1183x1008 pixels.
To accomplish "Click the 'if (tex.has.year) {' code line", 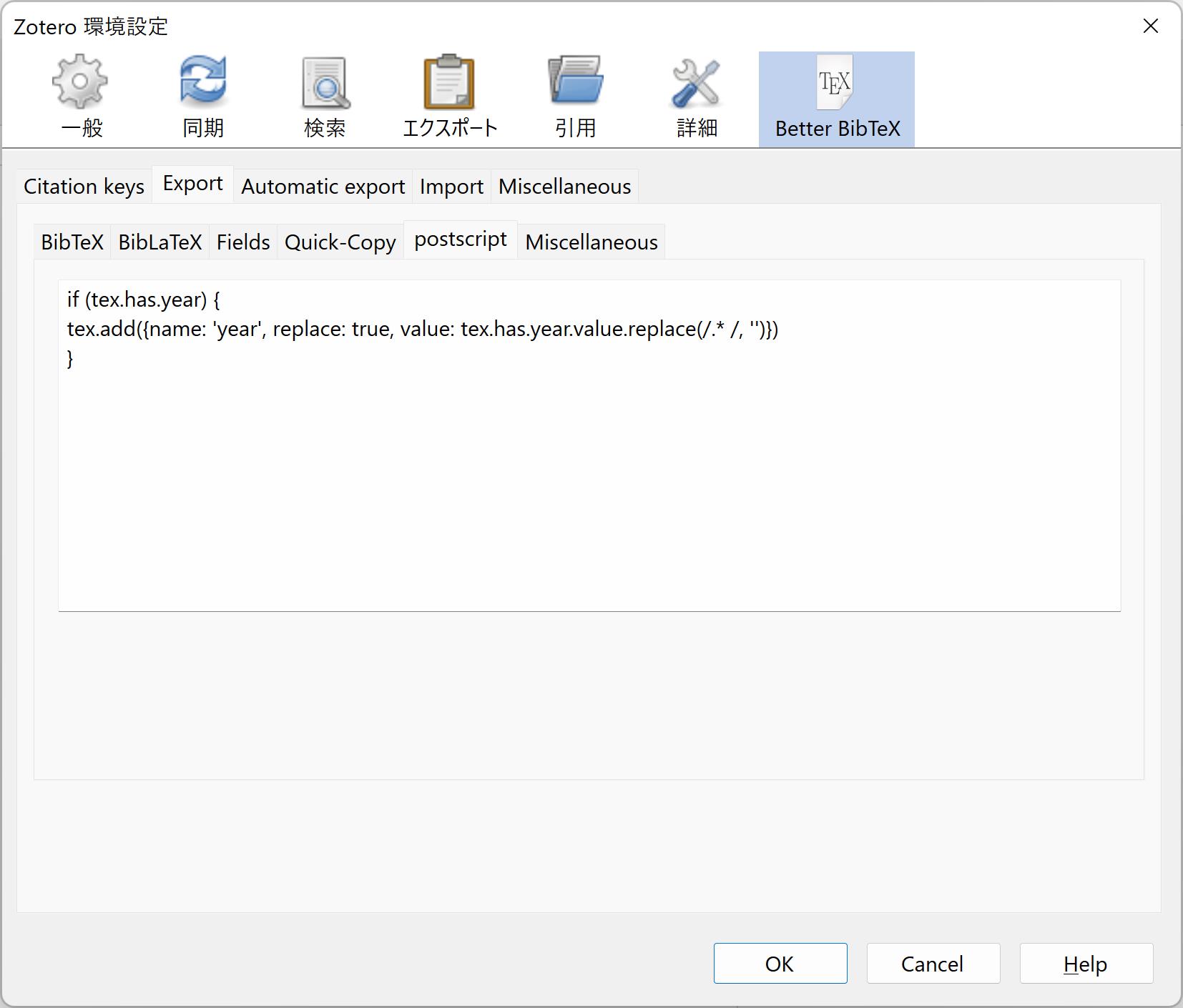I will [x=143, y=300].
